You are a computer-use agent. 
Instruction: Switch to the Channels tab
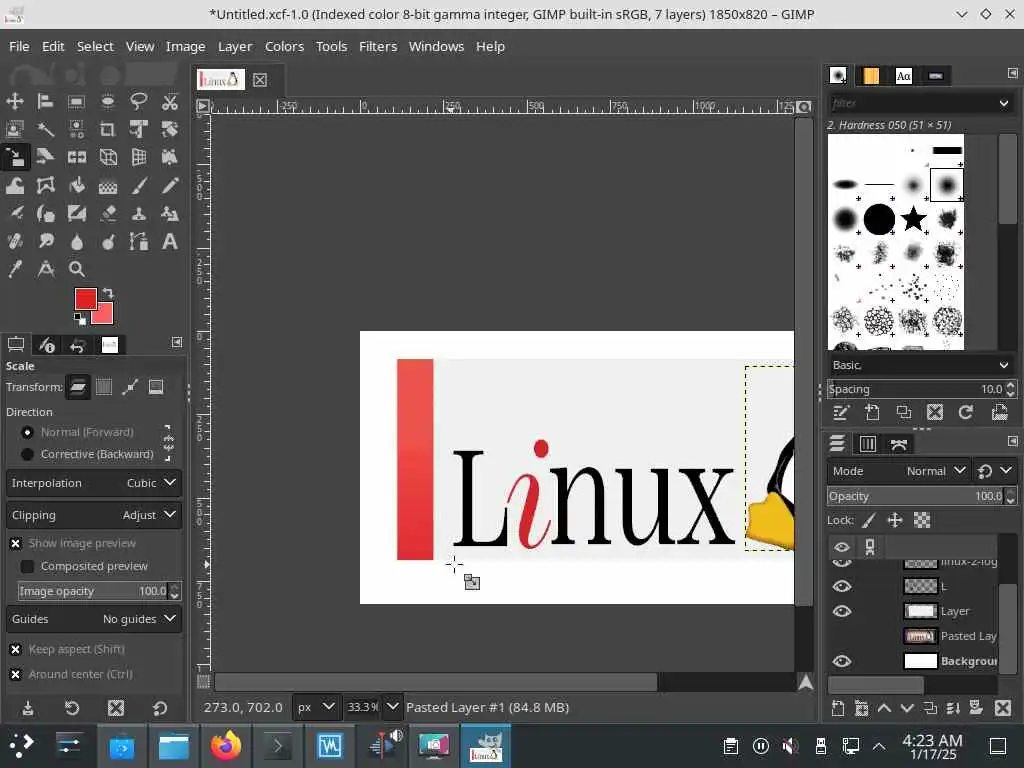[867, 444]
